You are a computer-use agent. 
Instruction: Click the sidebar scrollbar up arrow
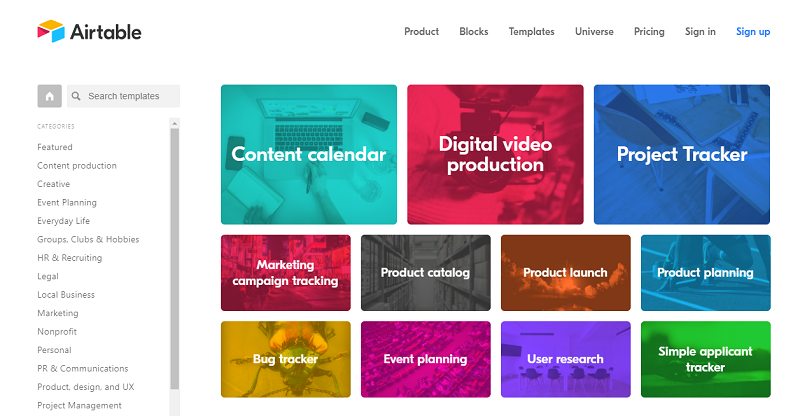pos(174,124)
